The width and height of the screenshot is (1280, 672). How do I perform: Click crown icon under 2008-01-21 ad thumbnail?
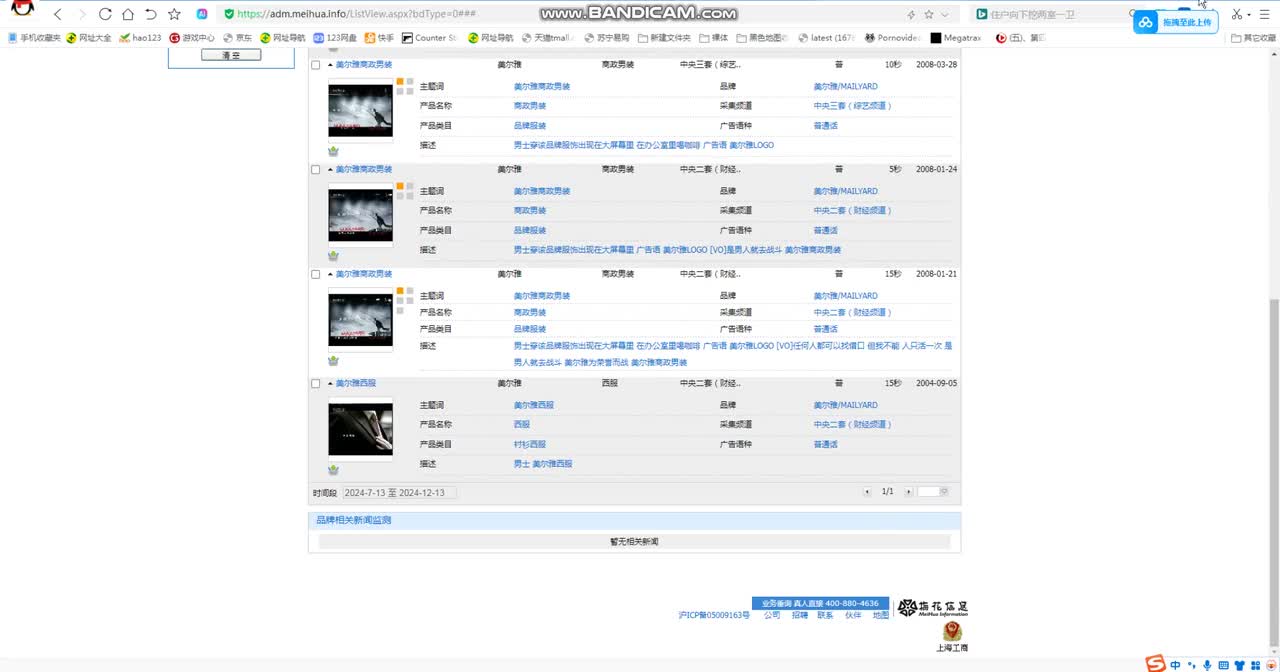click(333, 361)
